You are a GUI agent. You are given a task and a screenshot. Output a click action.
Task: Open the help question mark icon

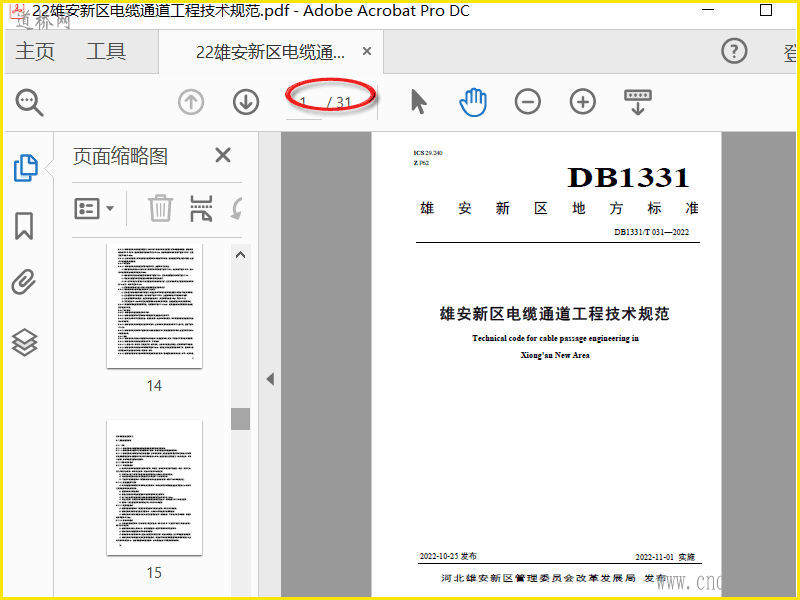tap(734, 51)
